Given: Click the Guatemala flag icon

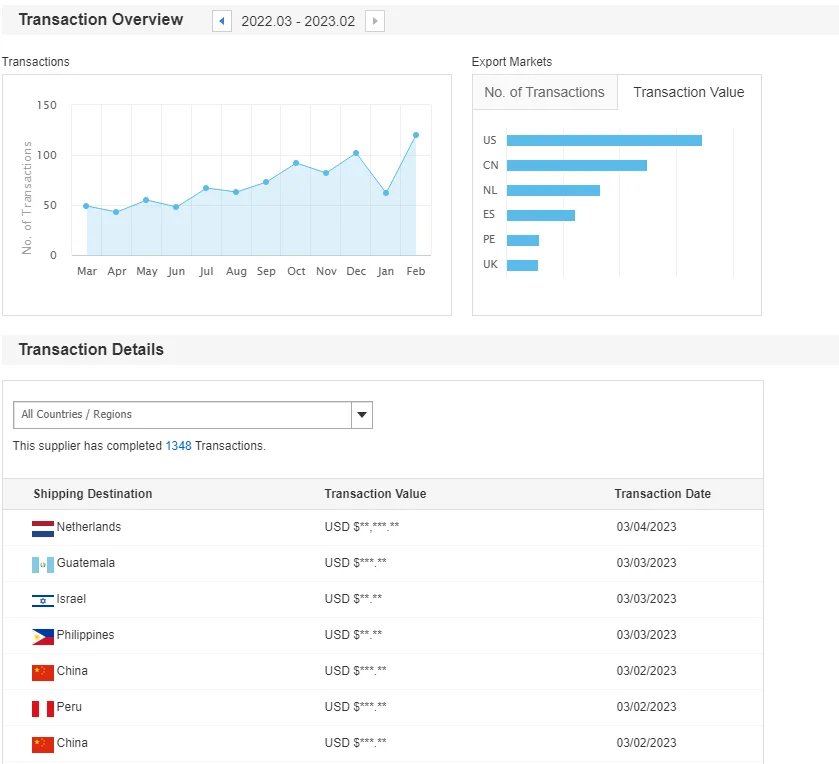Looking at the screenshot, I should 42,564.
